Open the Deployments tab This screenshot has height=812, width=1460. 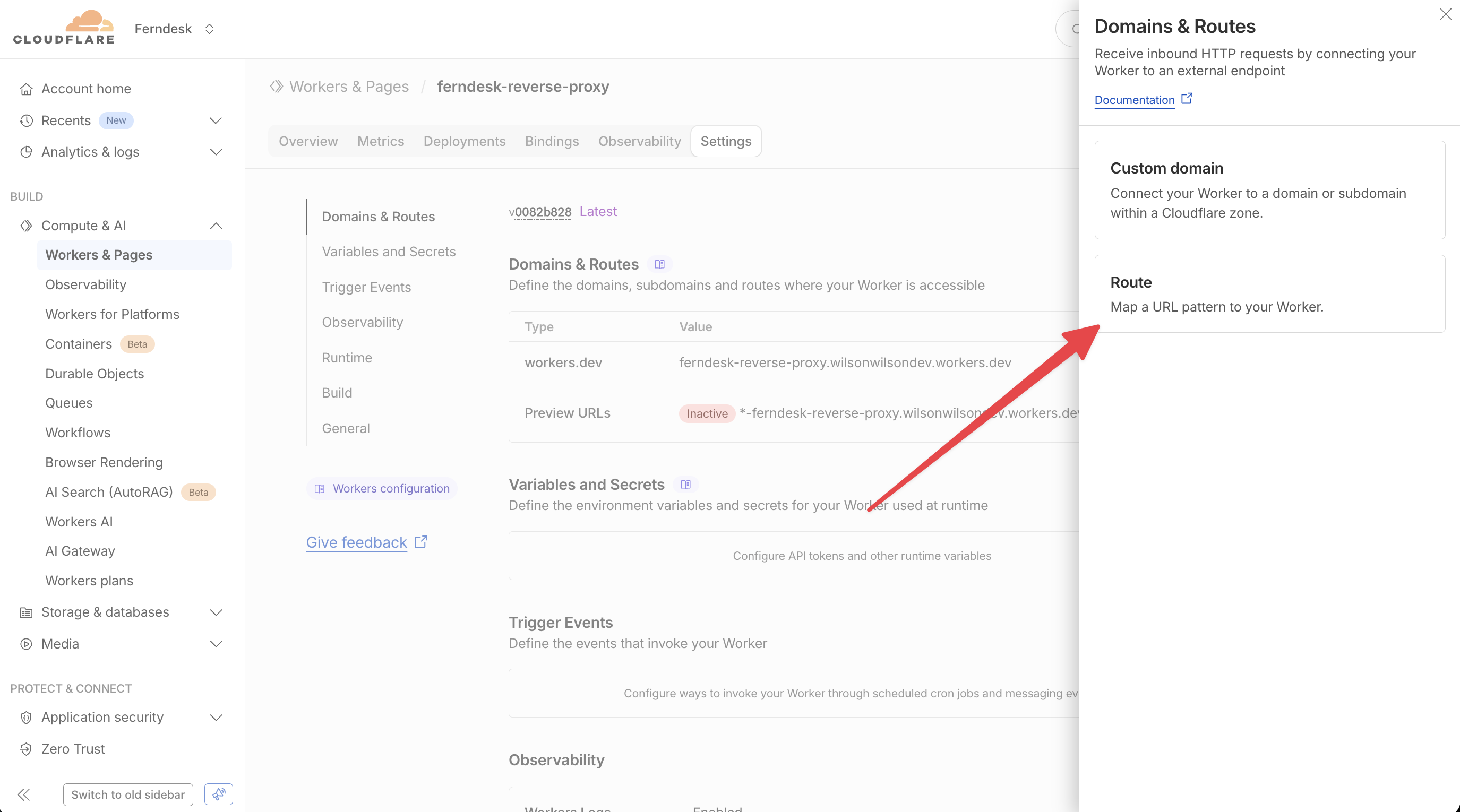point(464,141)
